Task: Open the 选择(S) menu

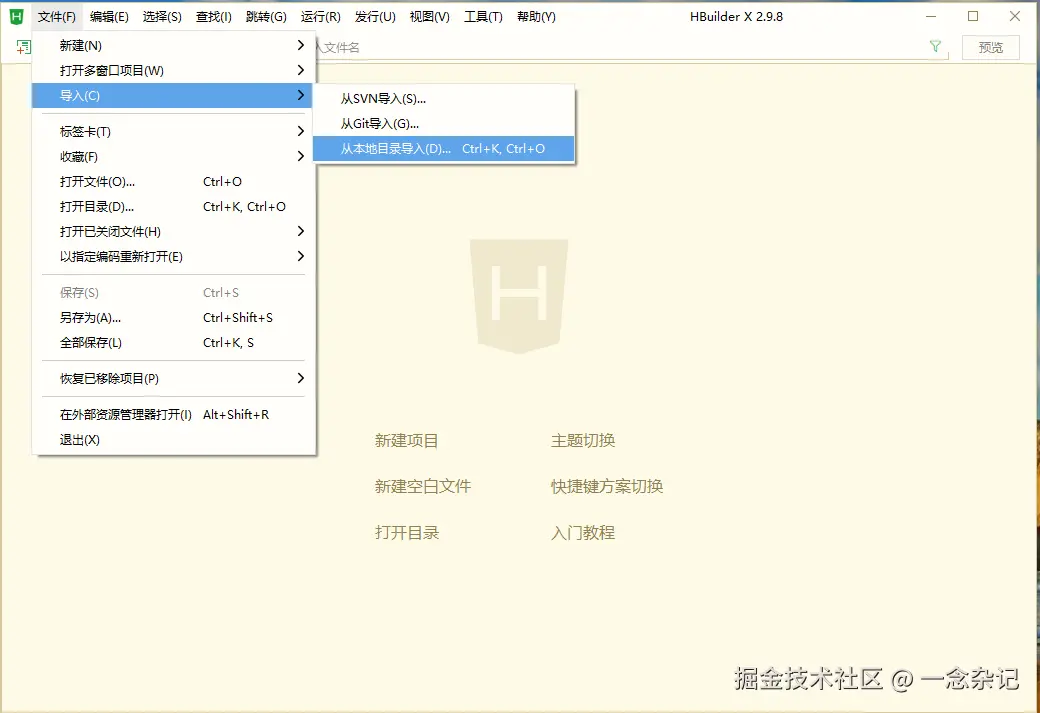Action: pyautogui.click(x=162, y=17)
